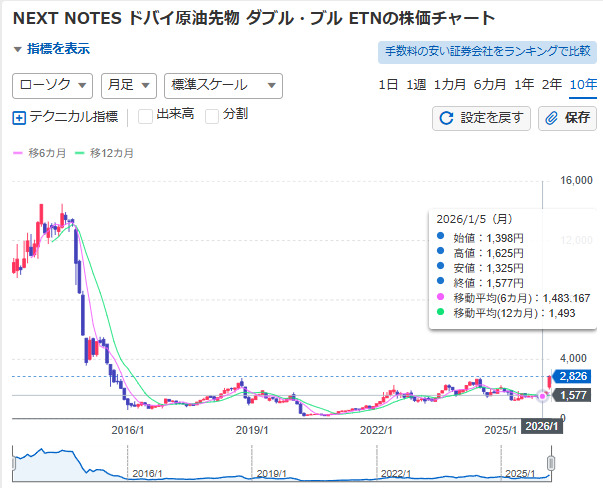
Task: Select the 1年 range tab
Action: 524,84
